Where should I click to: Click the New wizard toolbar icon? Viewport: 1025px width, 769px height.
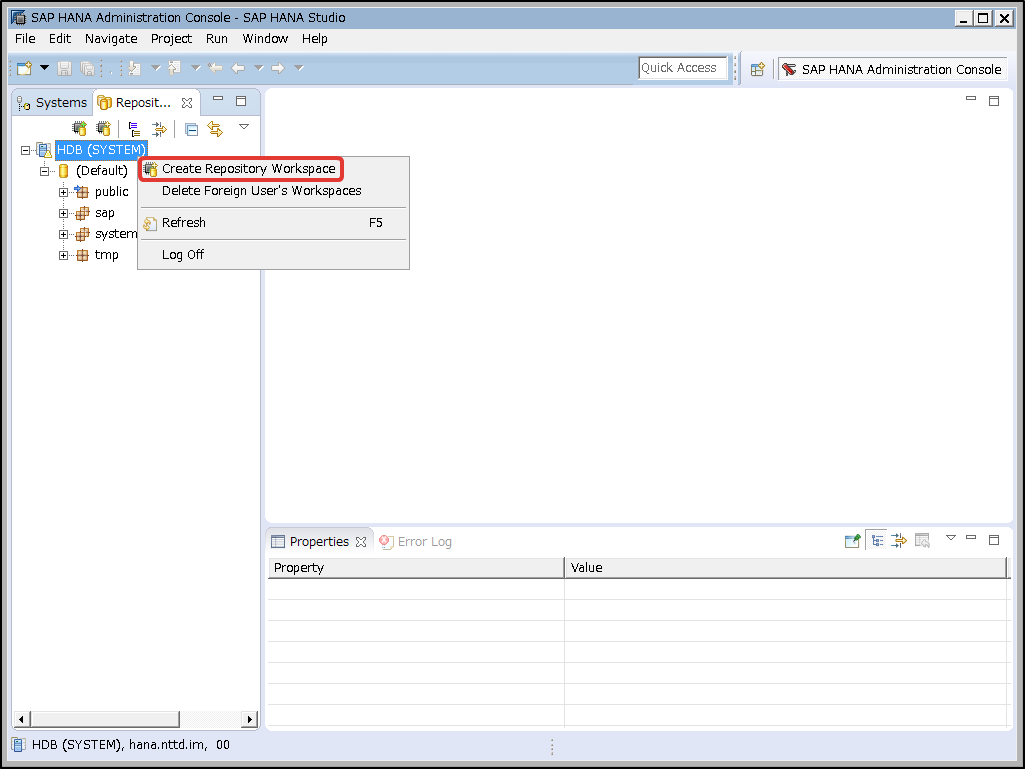[25, 68]
